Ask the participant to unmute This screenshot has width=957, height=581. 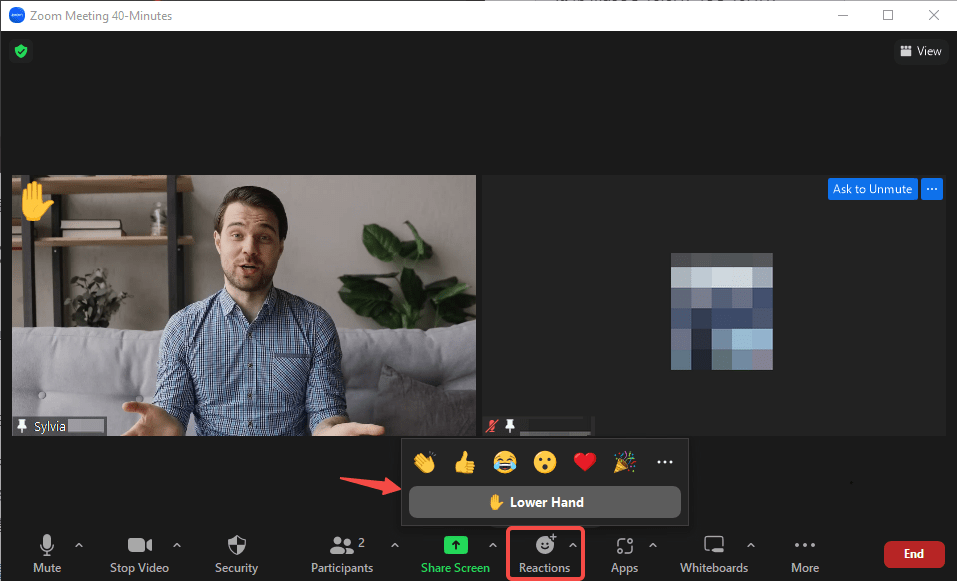(871, 188)
